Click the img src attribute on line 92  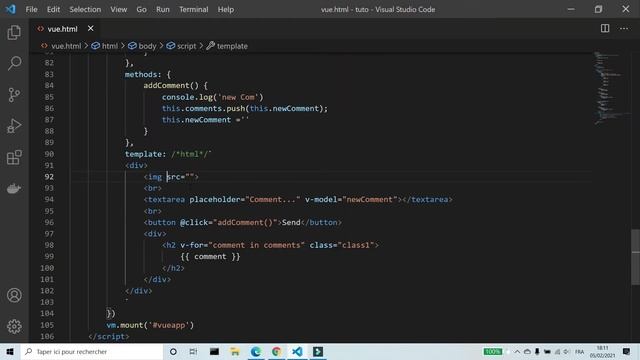pos(180,177)
